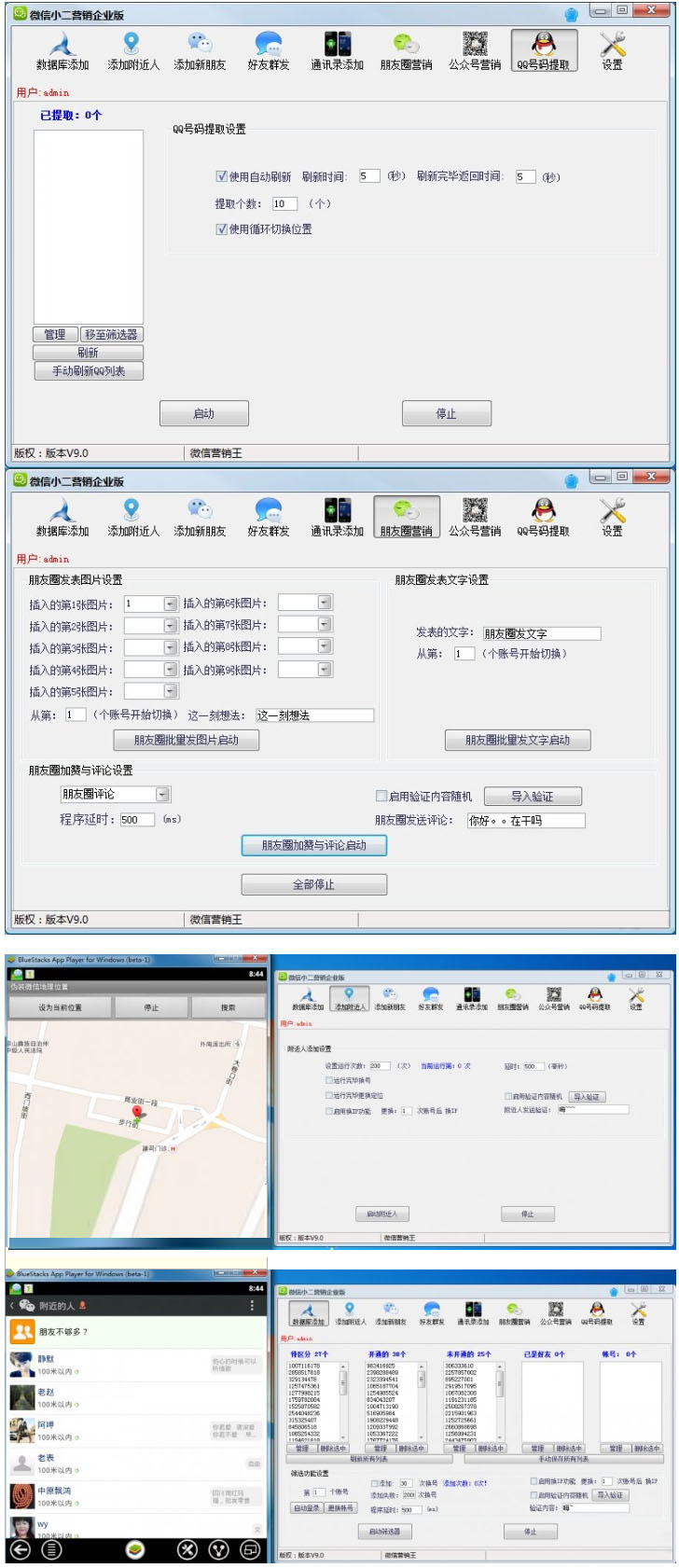This screenshot has width=679, height=1568.
Task: Enable 启用换IP功能 in the 附近人添加设置 window
Action: [x=328, y=1111]
